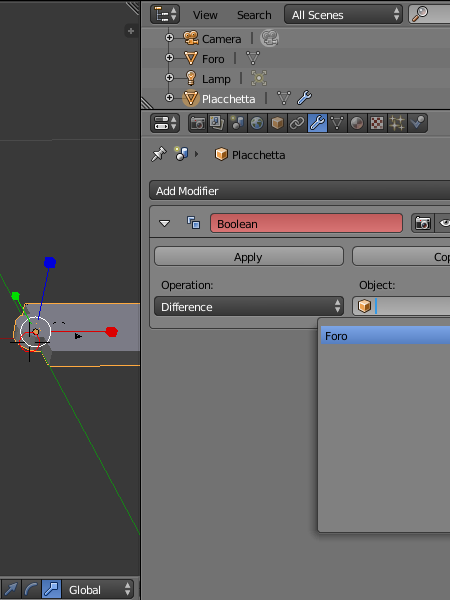The image size is (450, 600).
Task: Open the outliner View menu
Action: point(205,15)
